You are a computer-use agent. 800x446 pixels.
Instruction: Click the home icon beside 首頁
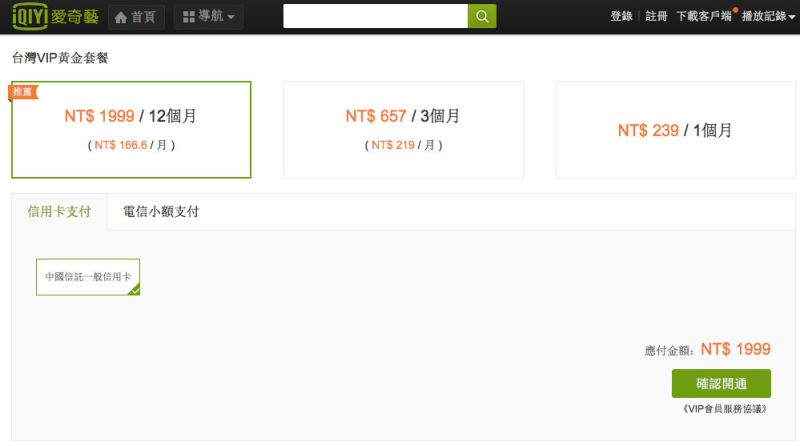pos(120,17)
